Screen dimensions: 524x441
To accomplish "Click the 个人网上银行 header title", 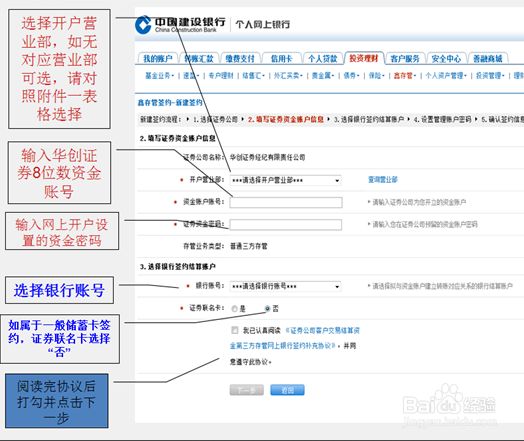I will (x=263, y=24).
